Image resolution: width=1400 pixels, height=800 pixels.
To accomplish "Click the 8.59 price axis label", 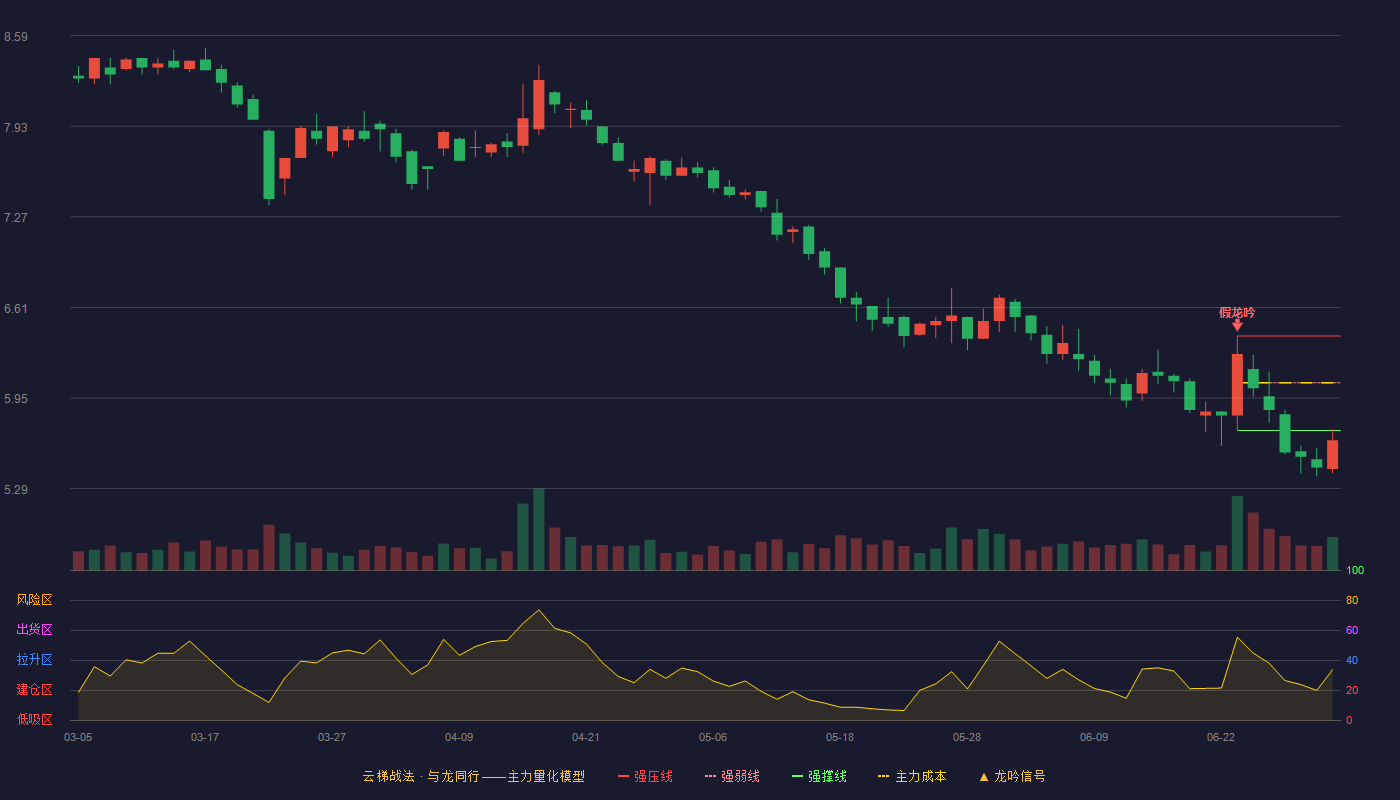I will point(16,37).
